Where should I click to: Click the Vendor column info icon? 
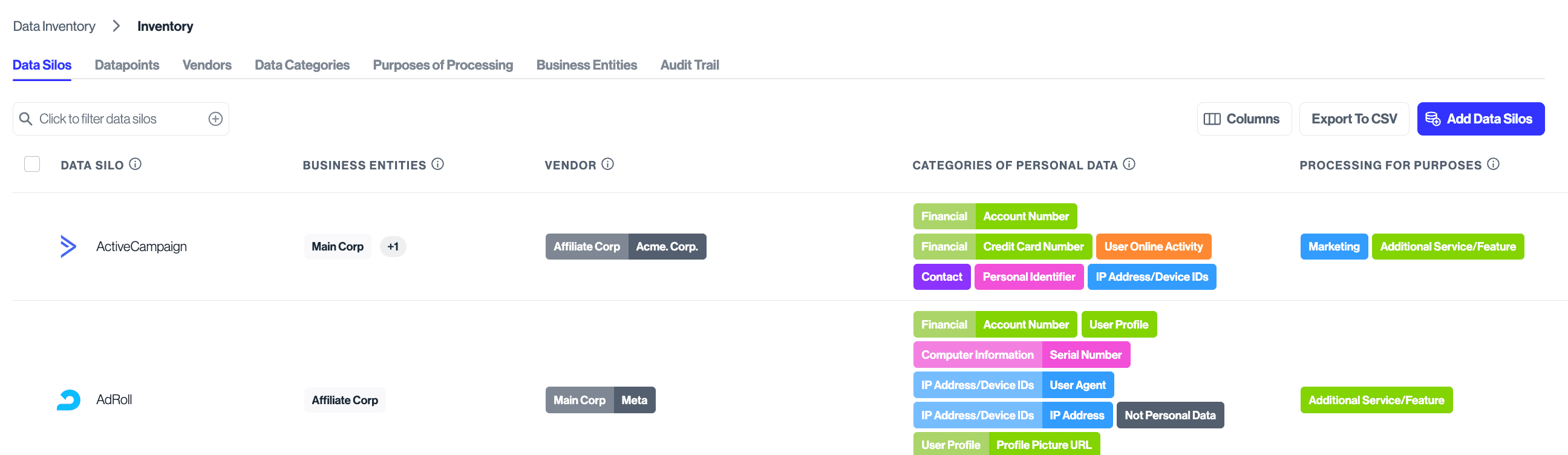[x=607, y=165]
